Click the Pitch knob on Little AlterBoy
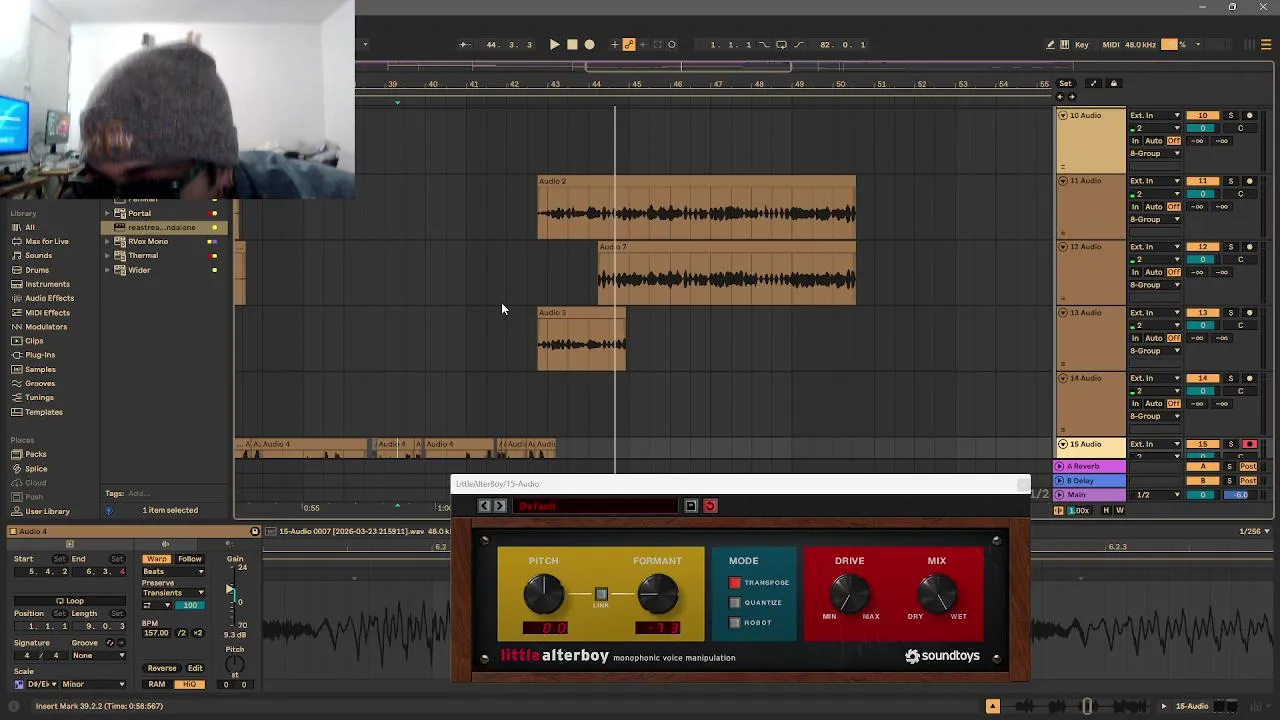1280x720 pixels. click(543, 595)
